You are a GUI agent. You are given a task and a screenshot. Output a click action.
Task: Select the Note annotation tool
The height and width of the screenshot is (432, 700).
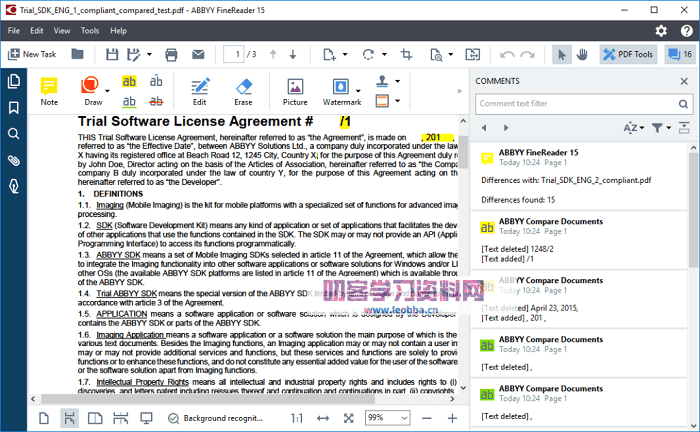(48, 90)
